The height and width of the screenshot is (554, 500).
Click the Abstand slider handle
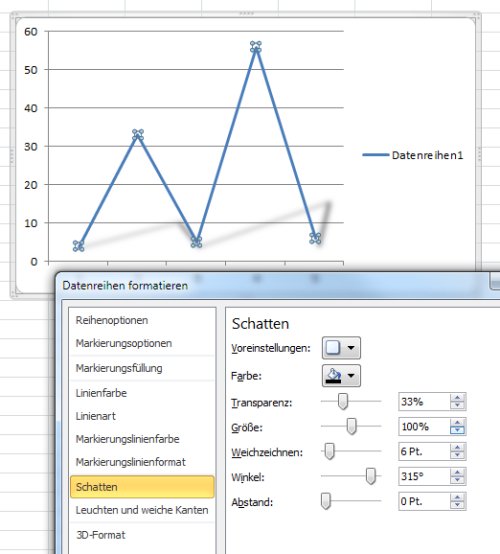click(326, 501)
